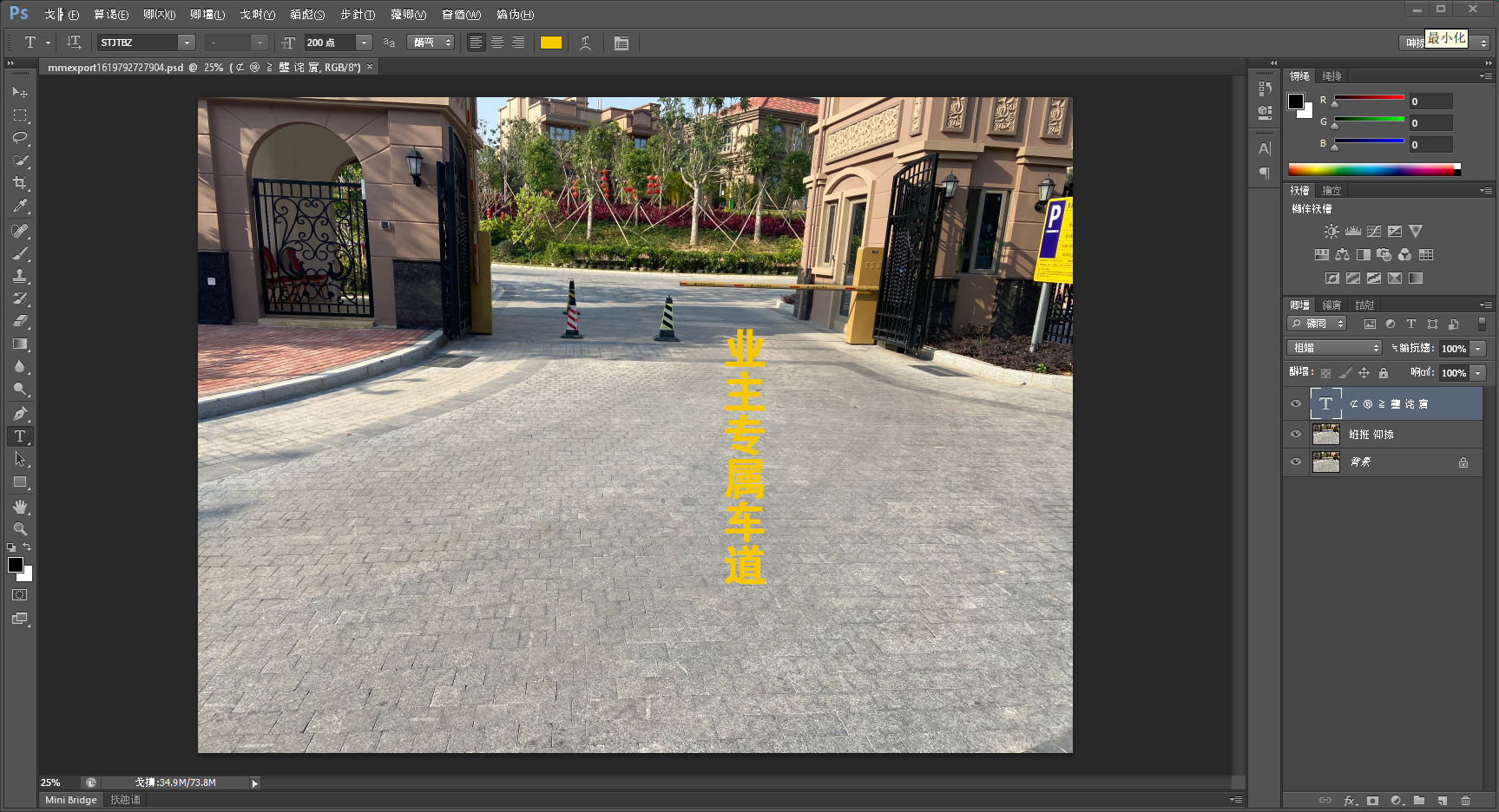Toggle layer filtering switch on or off

point(1482,324)
